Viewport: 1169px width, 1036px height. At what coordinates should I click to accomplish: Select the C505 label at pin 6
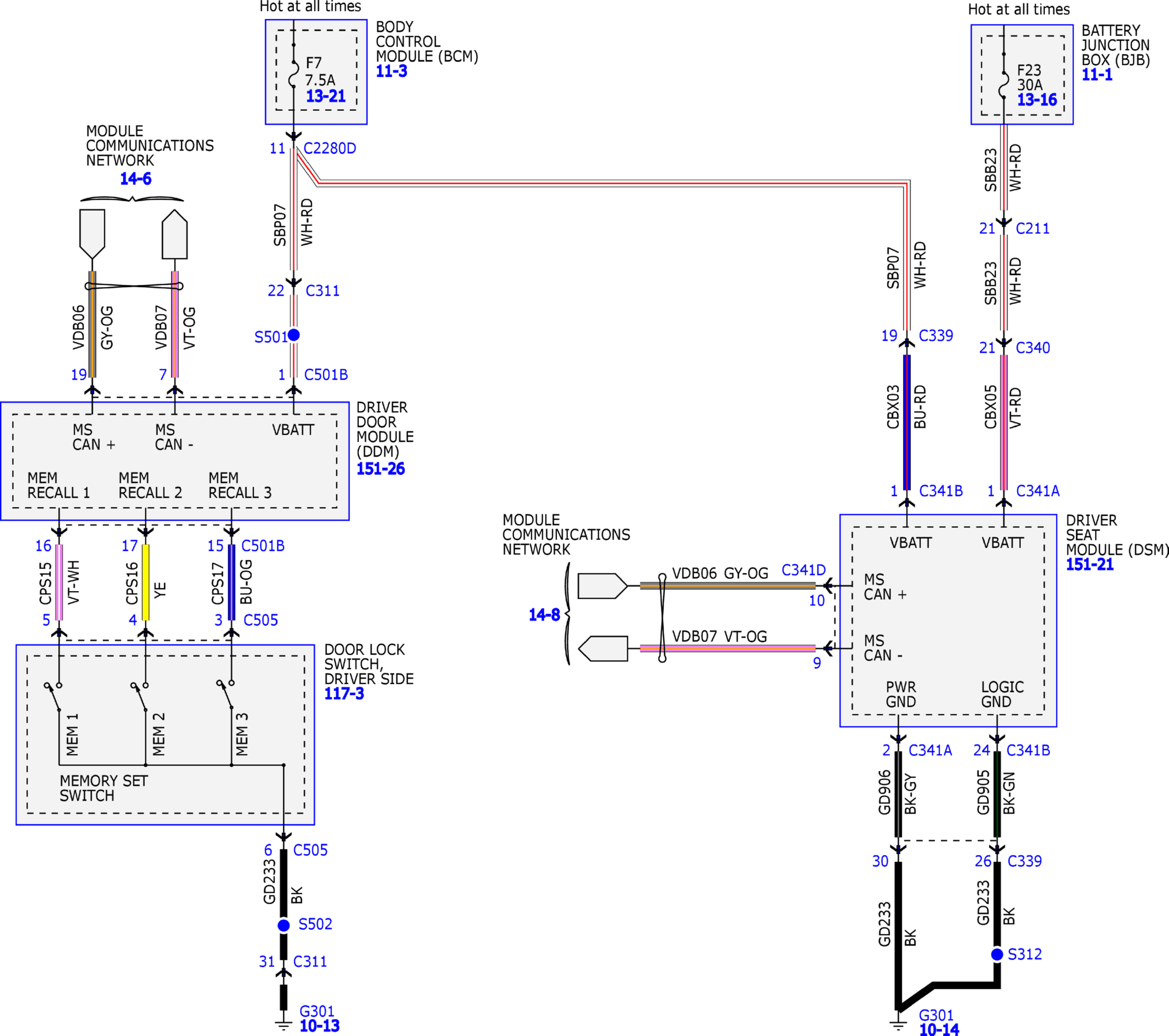(310, 850)
